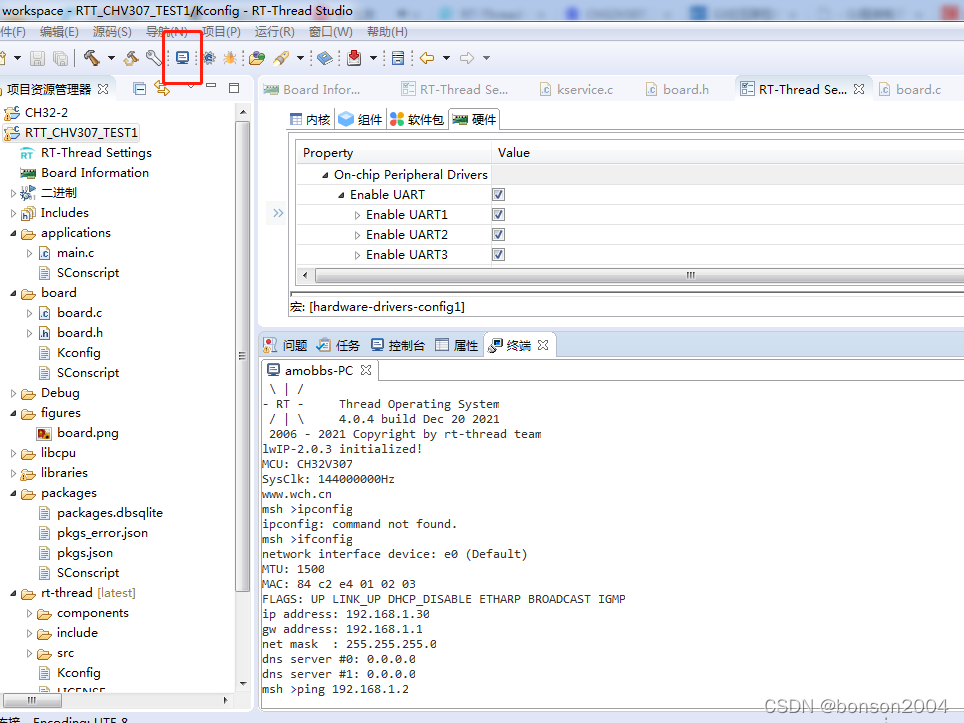
Task: Click the wrench settings toolbar icon
Action: tap(153, 58)
